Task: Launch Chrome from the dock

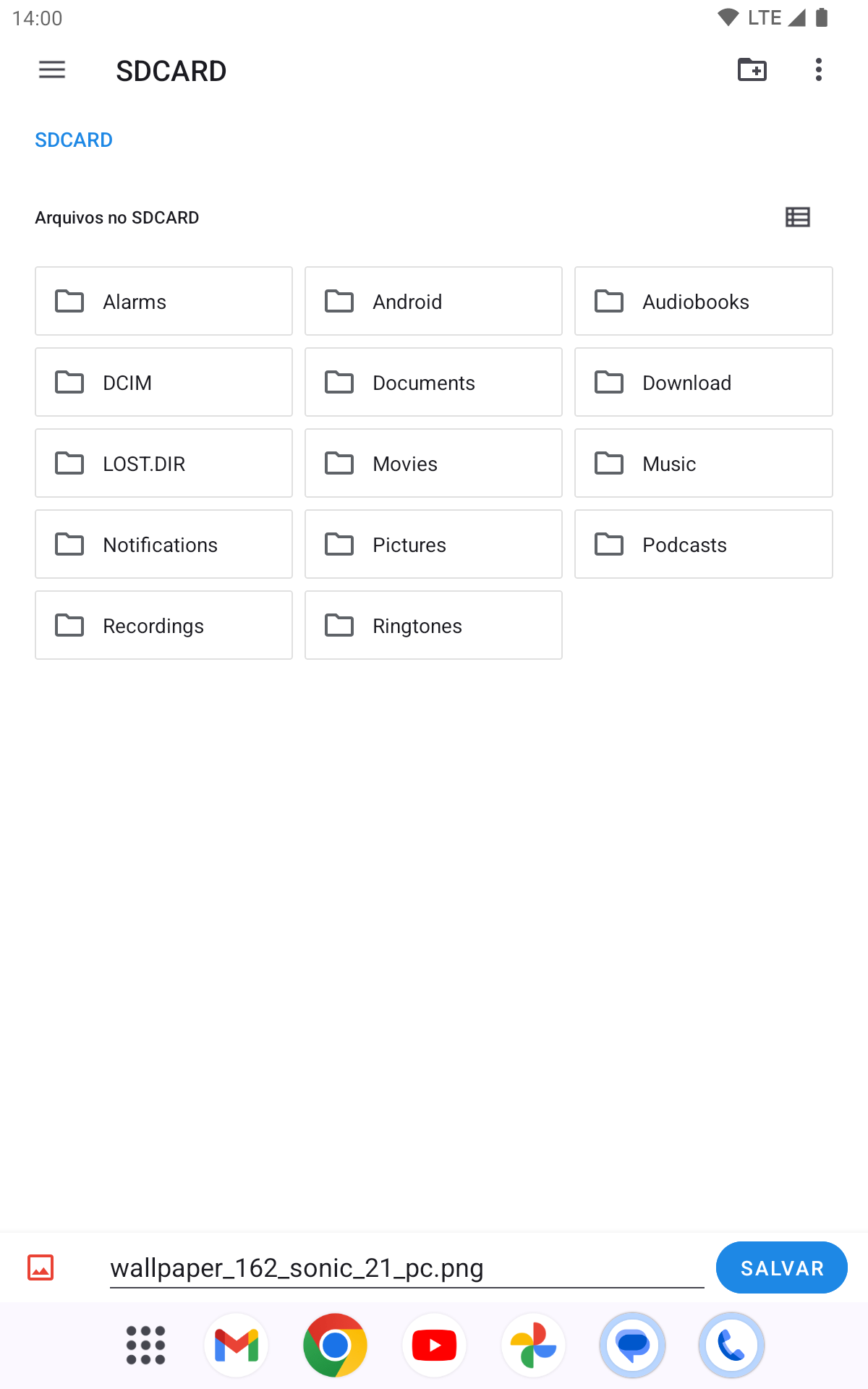Action: click(x=335, y=1346)
